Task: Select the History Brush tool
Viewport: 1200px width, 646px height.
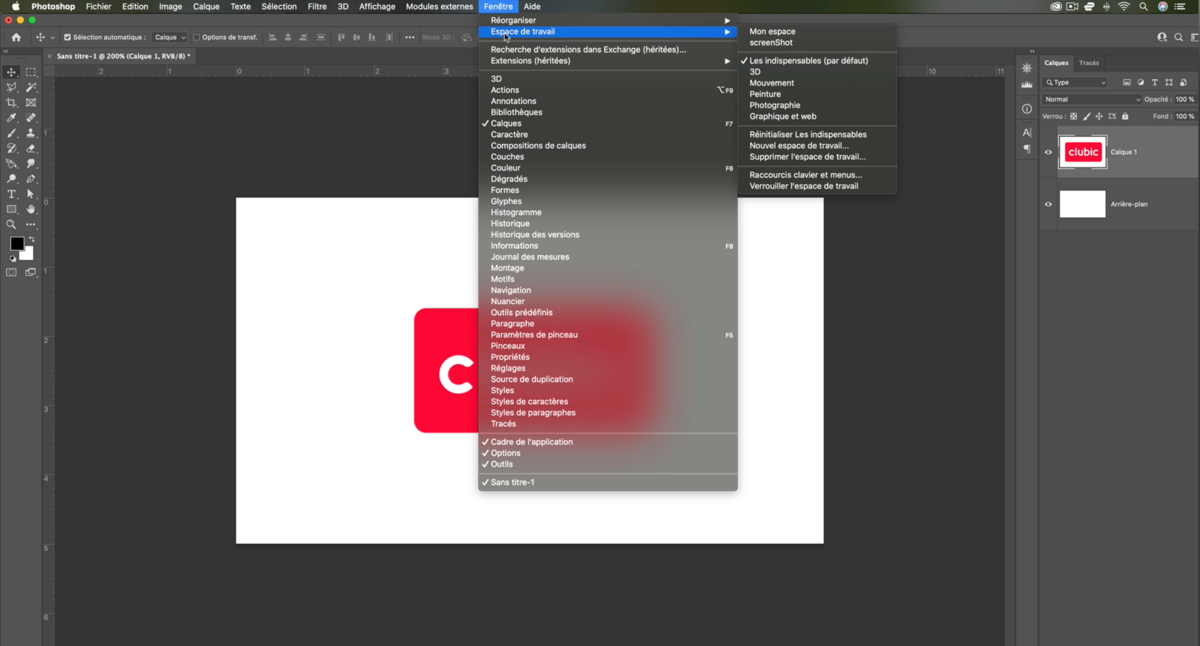Action: click(x=12, y=148)
